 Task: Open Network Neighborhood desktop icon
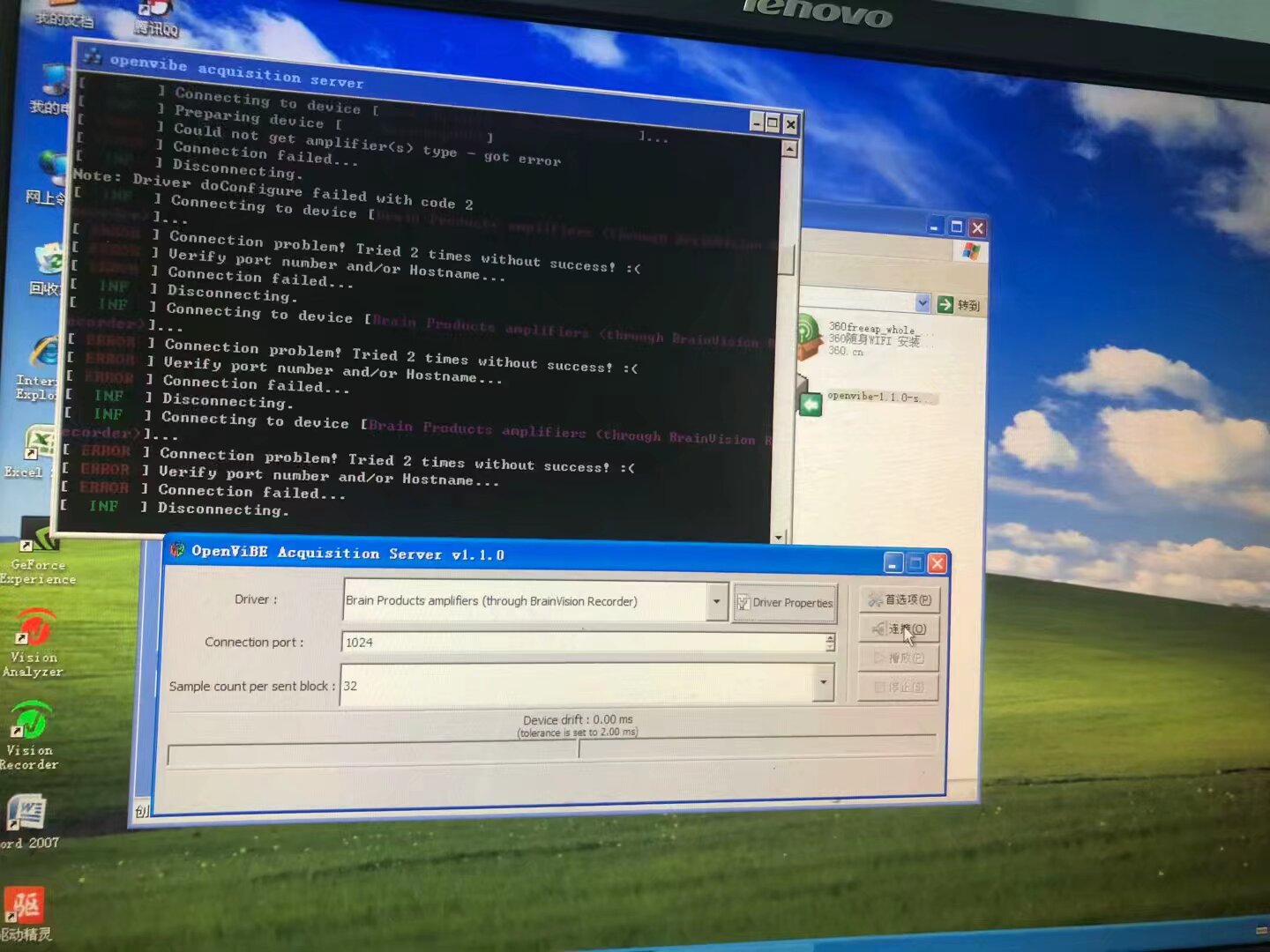tap(48, 178)
